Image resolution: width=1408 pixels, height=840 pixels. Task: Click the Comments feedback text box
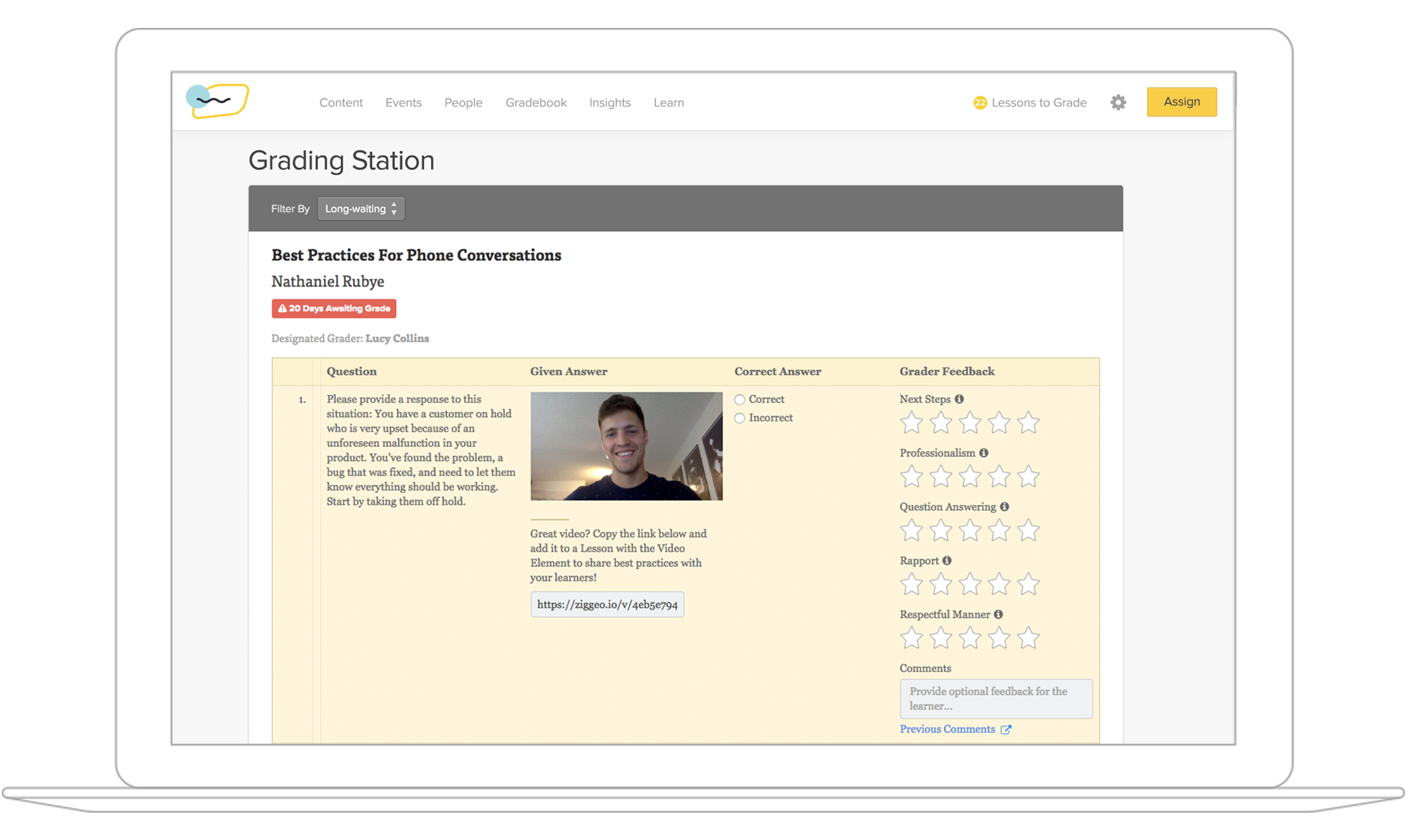(996, 699)
